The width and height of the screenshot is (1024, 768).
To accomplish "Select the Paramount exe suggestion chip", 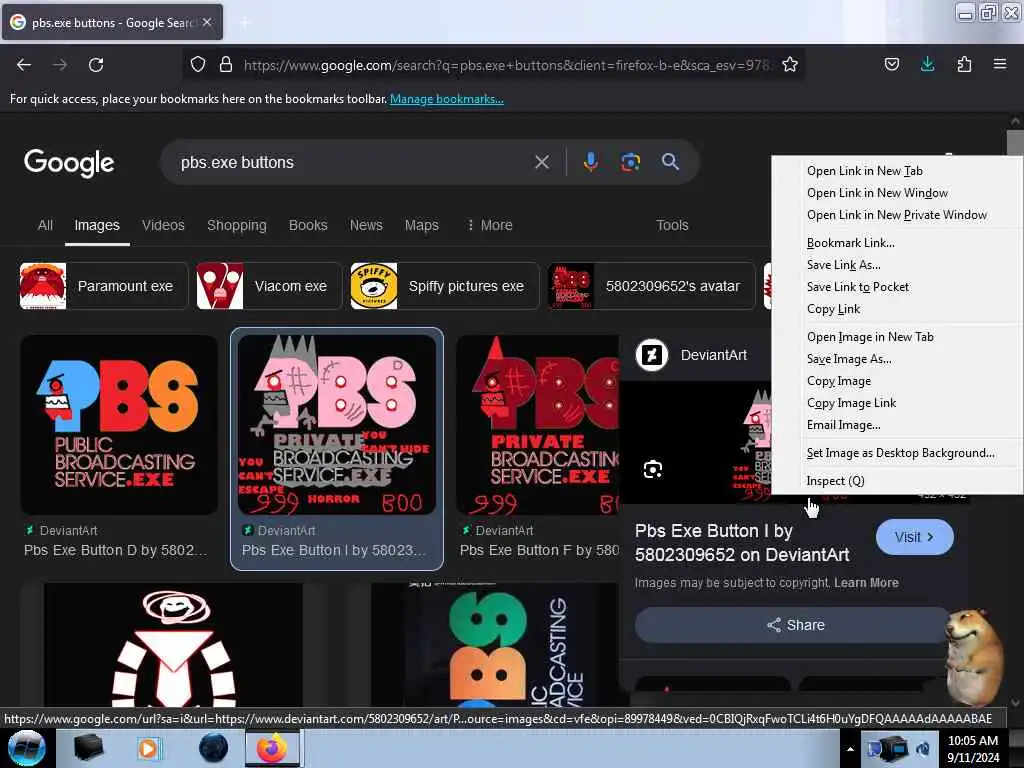I will coord(104,286).
